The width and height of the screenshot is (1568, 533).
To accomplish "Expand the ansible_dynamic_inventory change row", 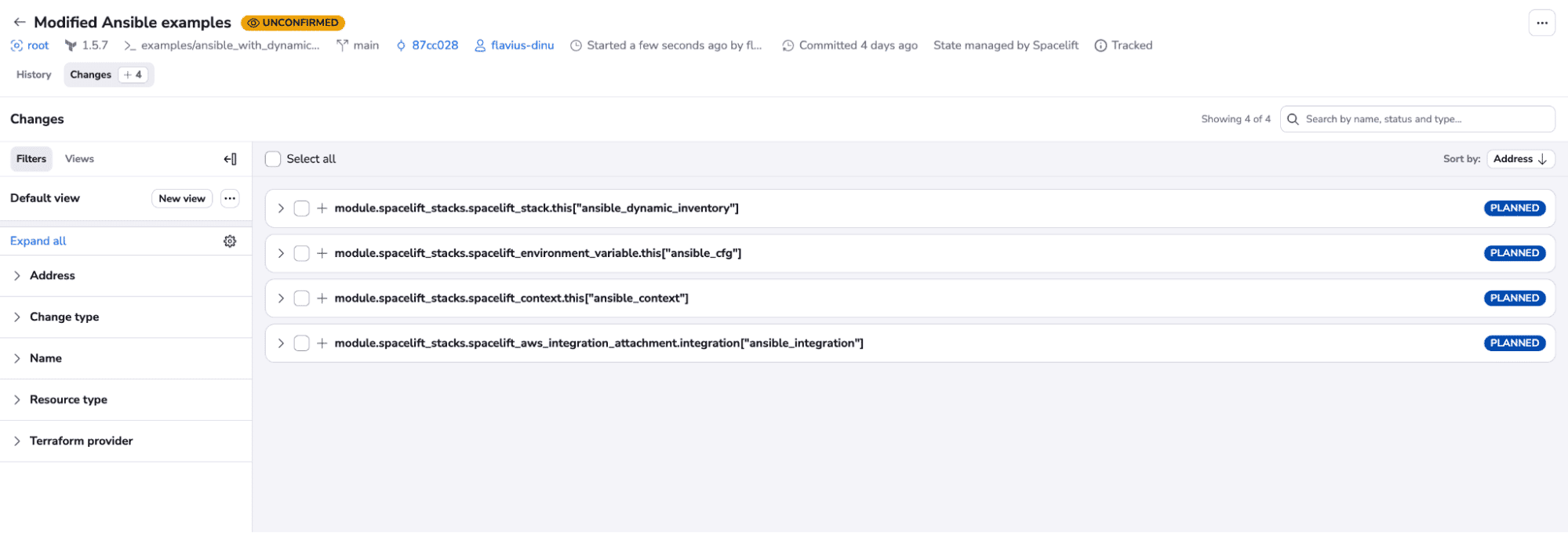I will pos(281,208).
